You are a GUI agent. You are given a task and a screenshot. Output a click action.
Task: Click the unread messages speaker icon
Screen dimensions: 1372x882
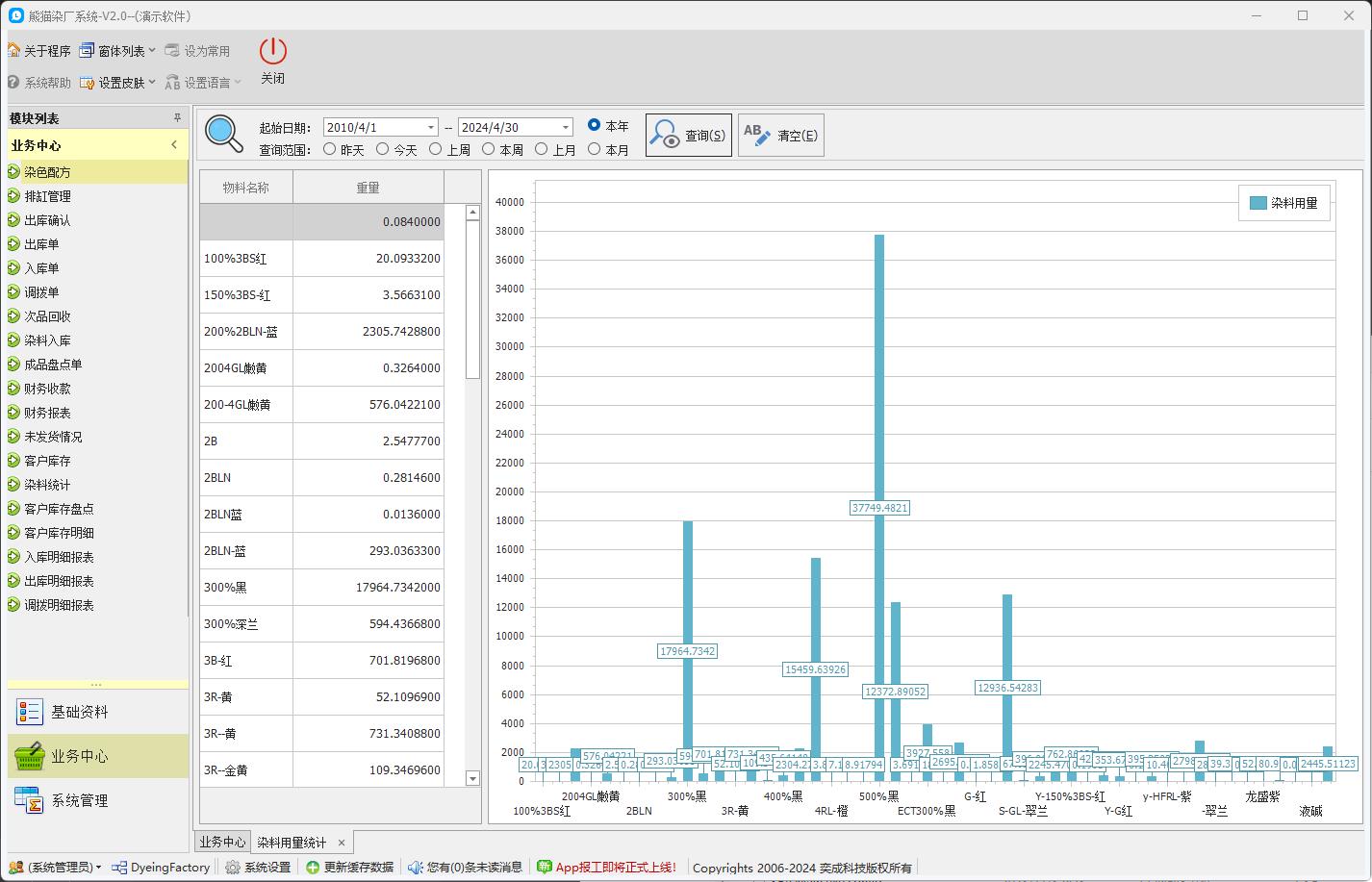pos(415,867)
